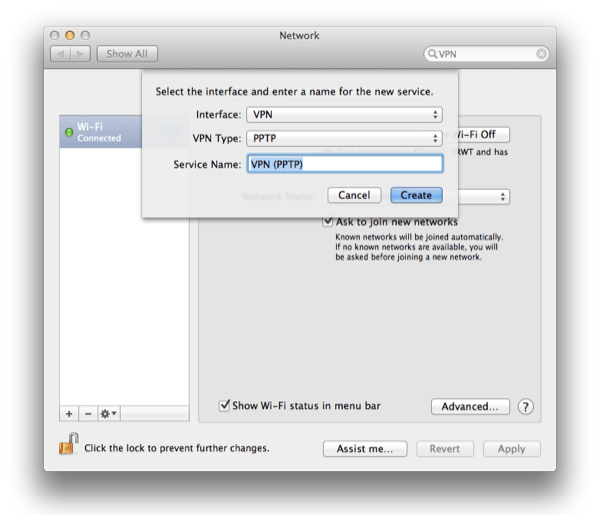Screen dimensions: 600x515
Task: Click the Revert button
Action: pyautogui.click(x=445, y=449)
